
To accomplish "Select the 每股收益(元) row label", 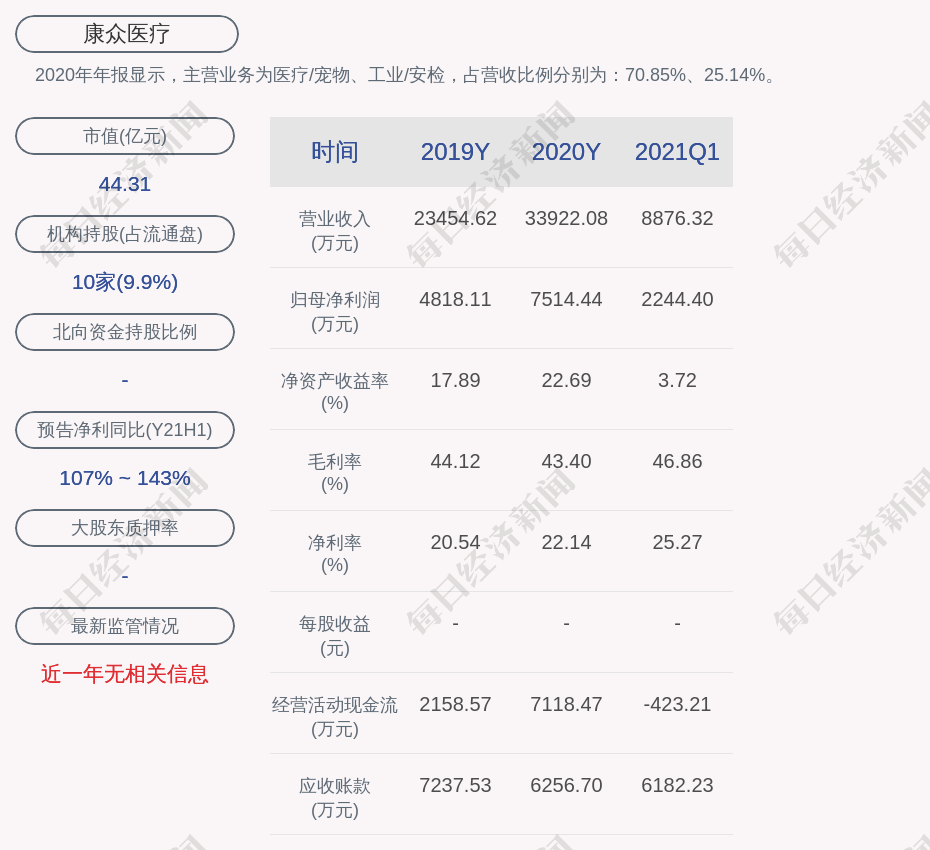I will (x=335, y=635).
